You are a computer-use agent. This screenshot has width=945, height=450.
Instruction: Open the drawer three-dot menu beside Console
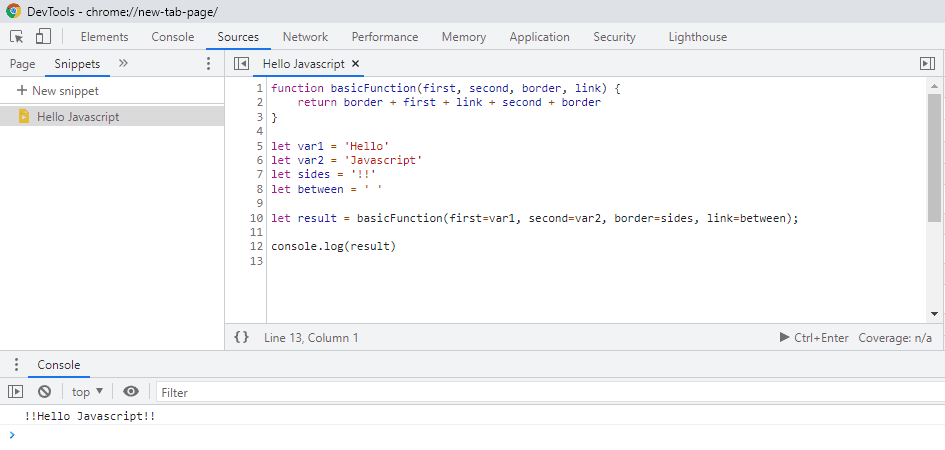(16, 365)
